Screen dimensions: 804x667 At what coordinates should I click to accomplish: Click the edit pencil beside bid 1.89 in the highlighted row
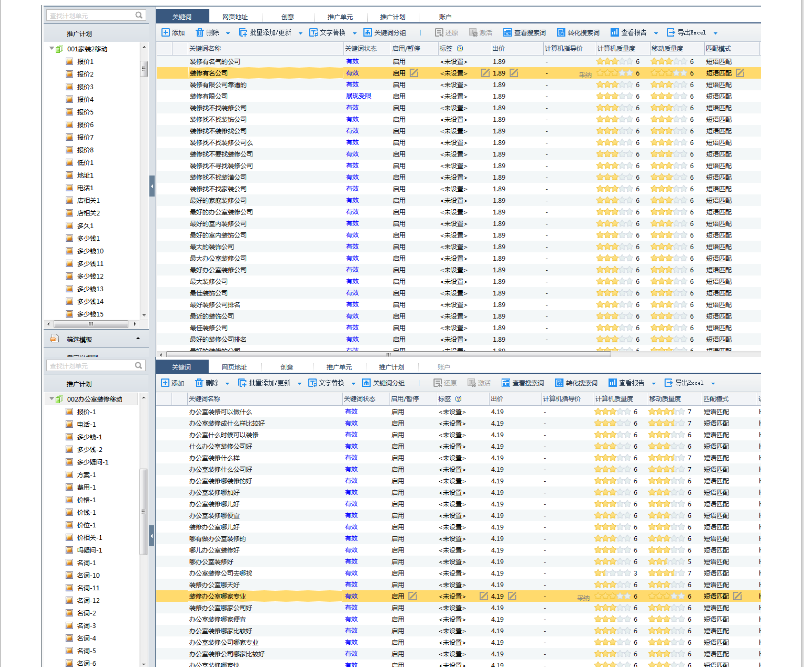(x=514, y=73)
